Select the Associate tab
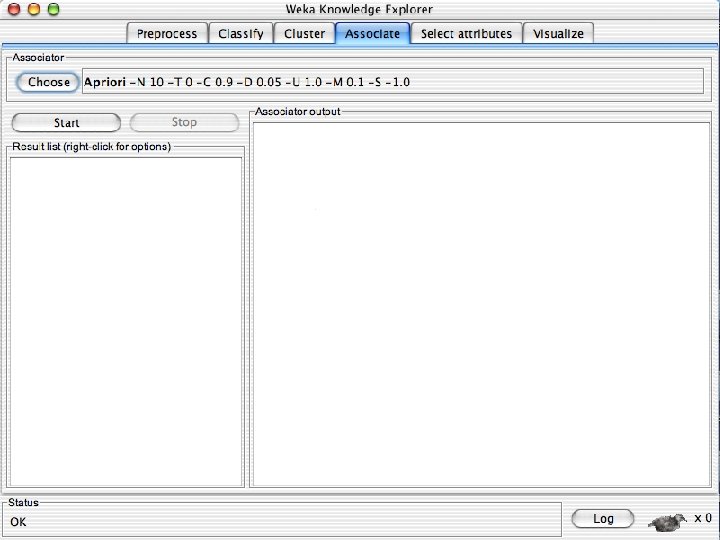 [372, 33]
